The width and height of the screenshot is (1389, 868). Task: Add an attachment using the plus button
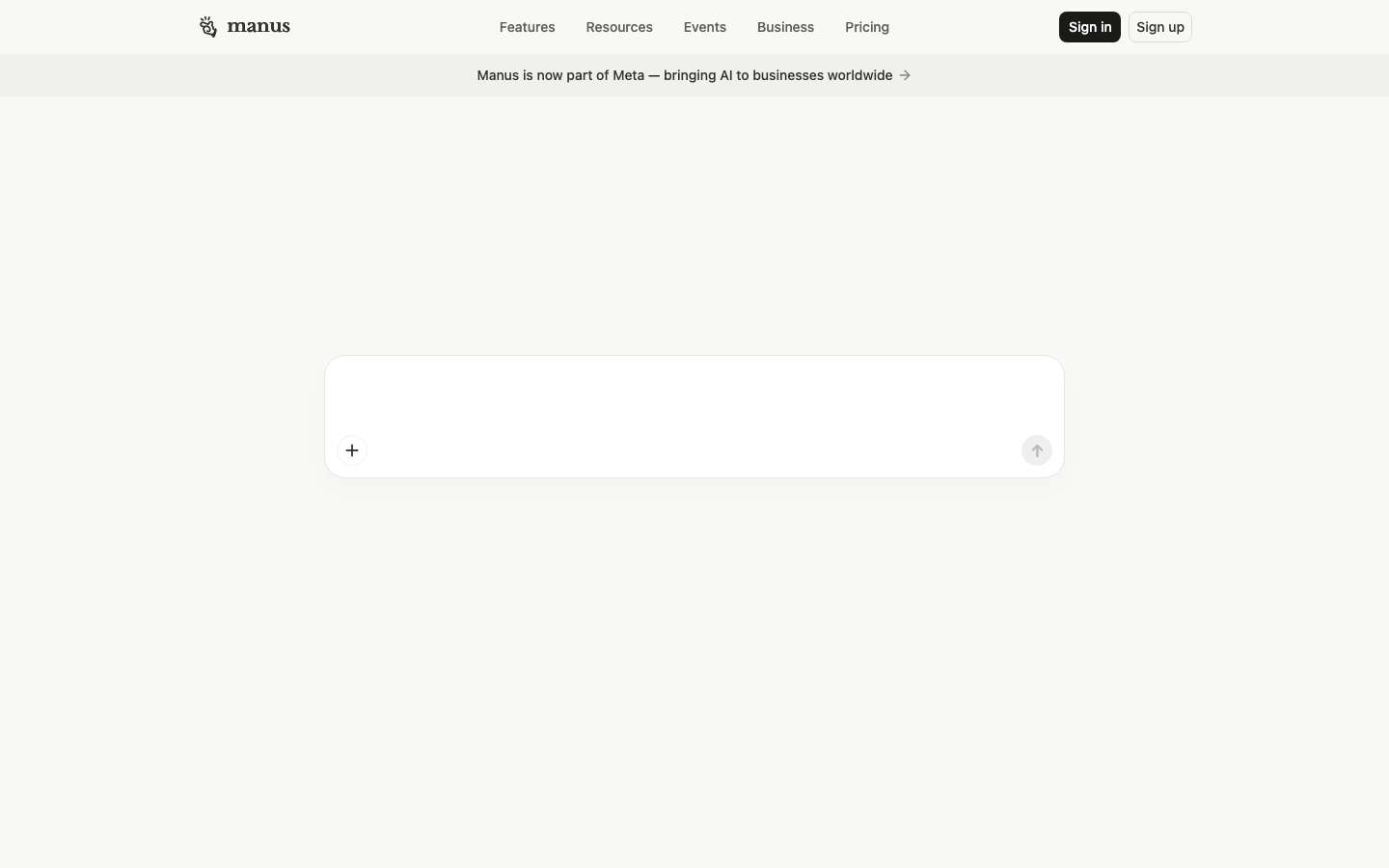[352, 450]
